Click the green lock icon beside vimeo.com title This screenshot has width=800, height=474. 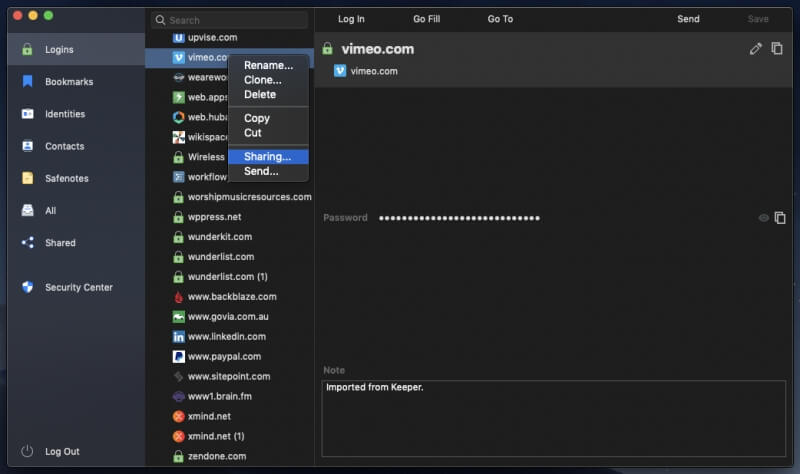click(x=328, y=48)
